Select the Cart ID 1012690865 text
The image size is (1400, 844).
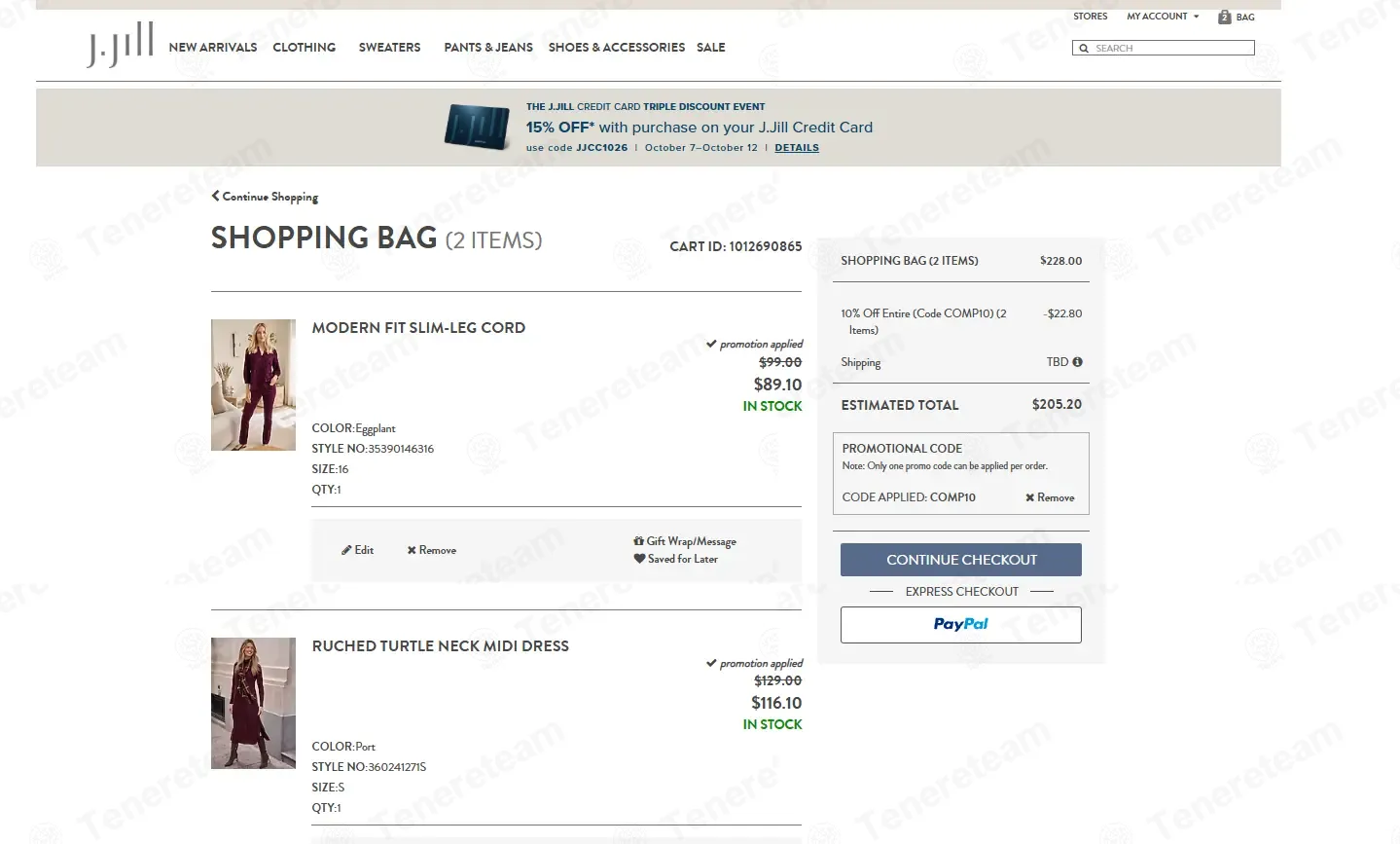(x=736, y=246)
